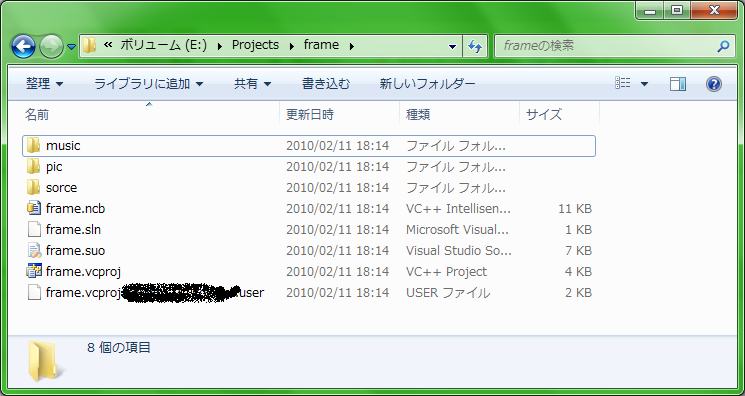Close the Explorer window
The height and width of the screenshot is (396, 745).
point(715,10)
